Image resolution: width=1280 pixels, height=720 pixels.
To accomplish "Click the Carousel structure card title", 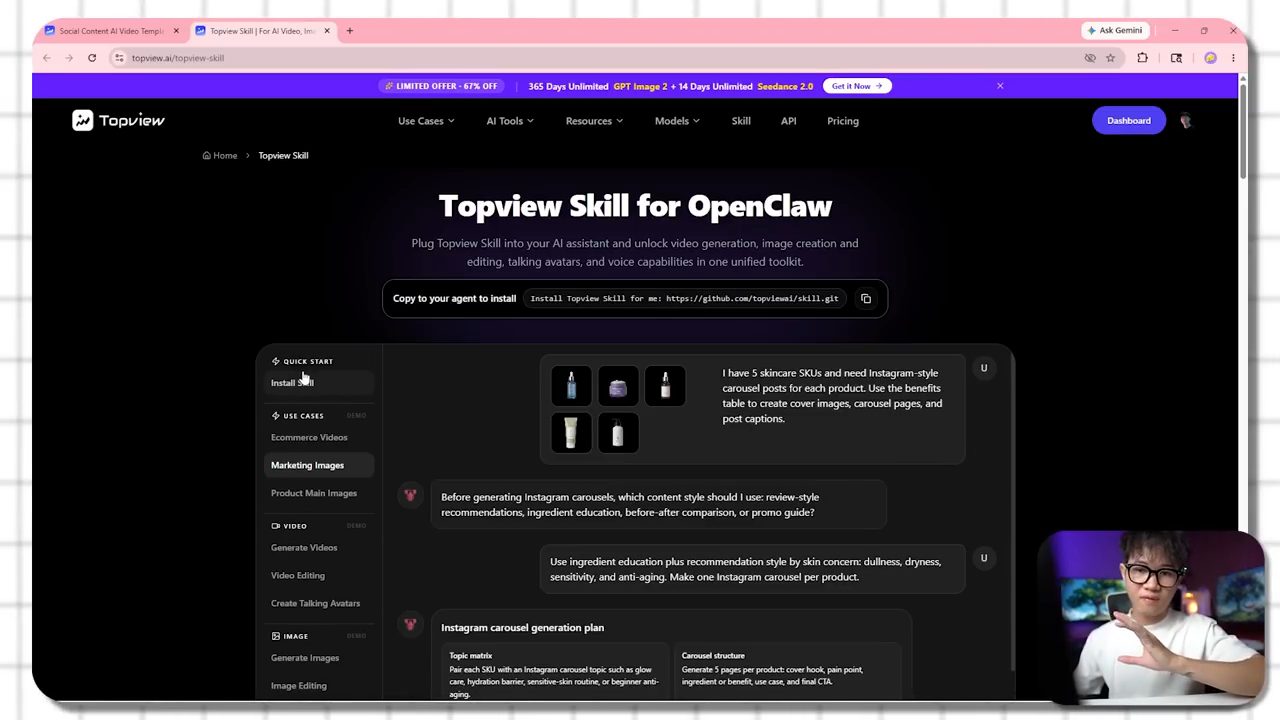I will point(713,656).
